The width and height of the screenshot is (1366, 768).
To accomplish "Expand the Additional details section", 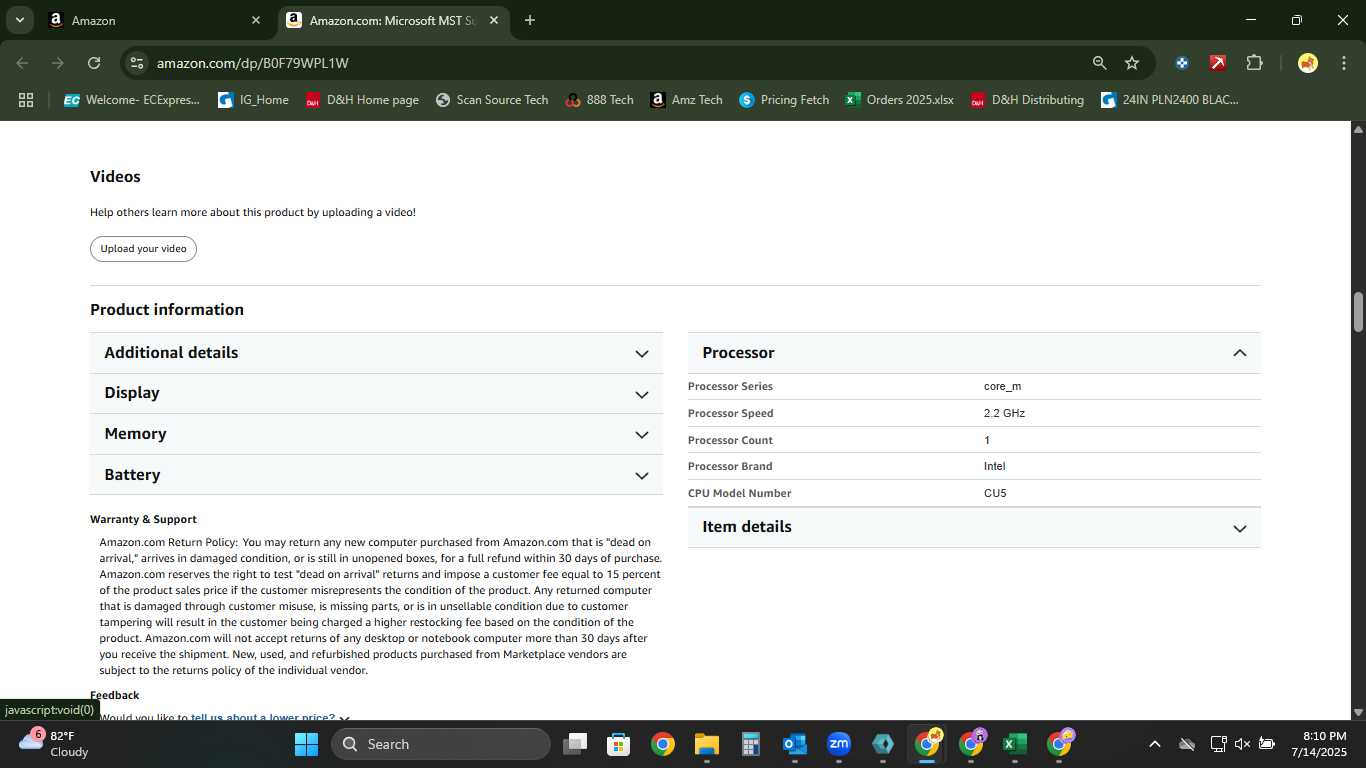I will click(x=376, y=353).
